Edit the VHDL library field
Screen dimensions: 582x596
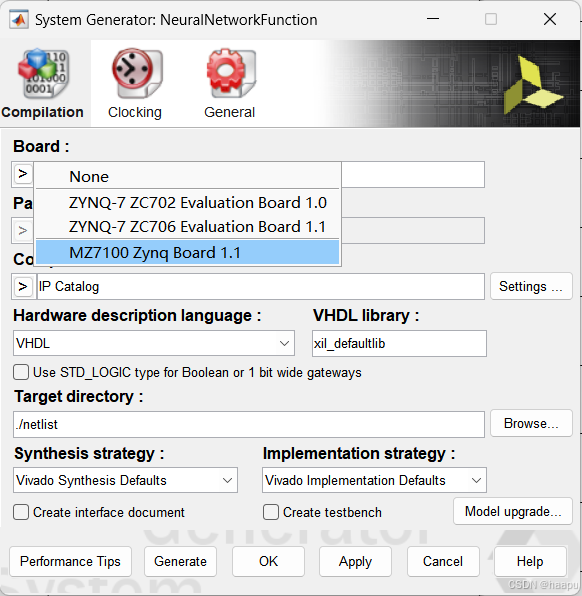(x=399, y=343)
